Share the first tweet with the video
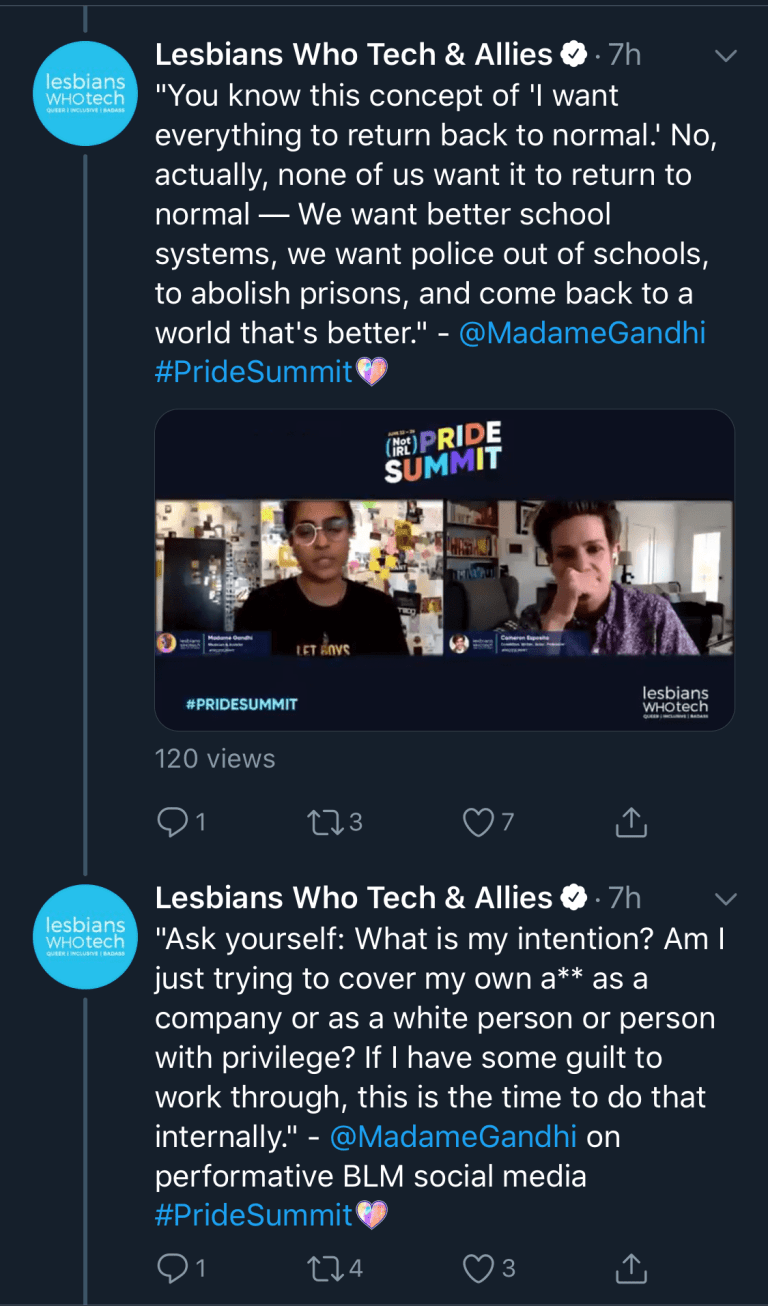768x1306 pixels. [632, 823]
